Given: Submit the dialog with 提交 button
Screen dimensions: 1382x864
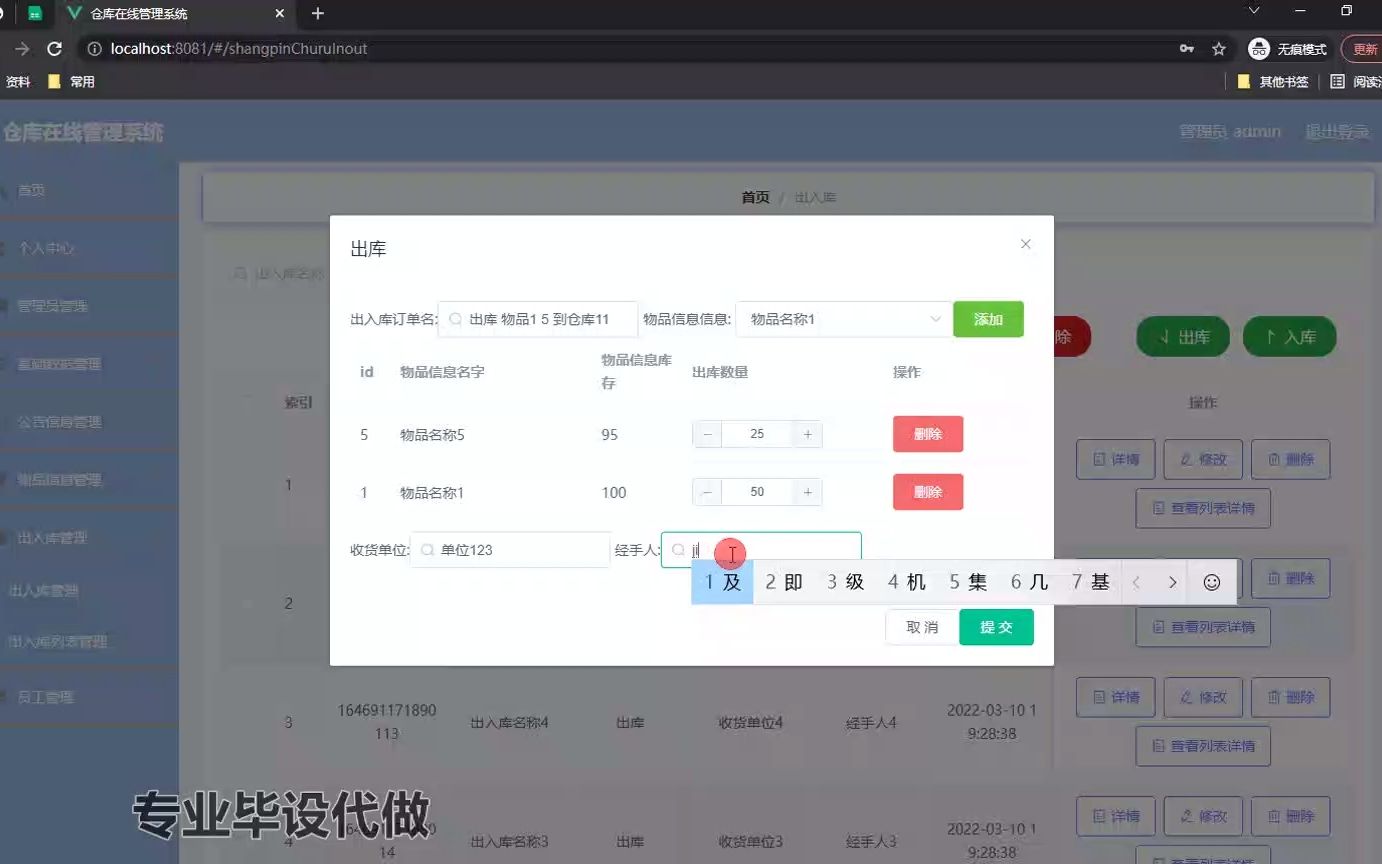Looking at the screenshot, I should (x=996, y=627).
